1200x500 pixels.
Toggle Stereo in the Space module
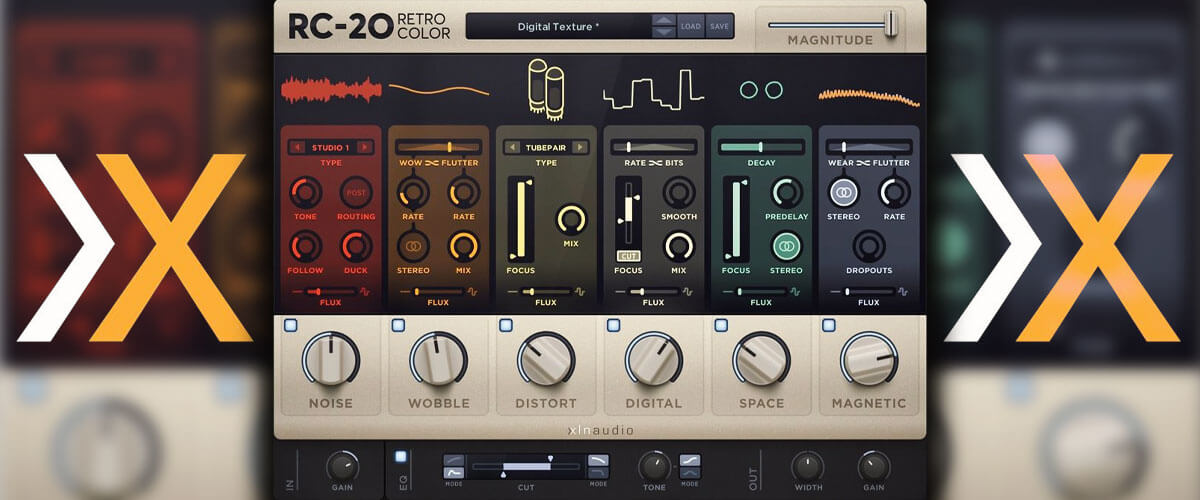pyautogui.click(x=787, y=246)
